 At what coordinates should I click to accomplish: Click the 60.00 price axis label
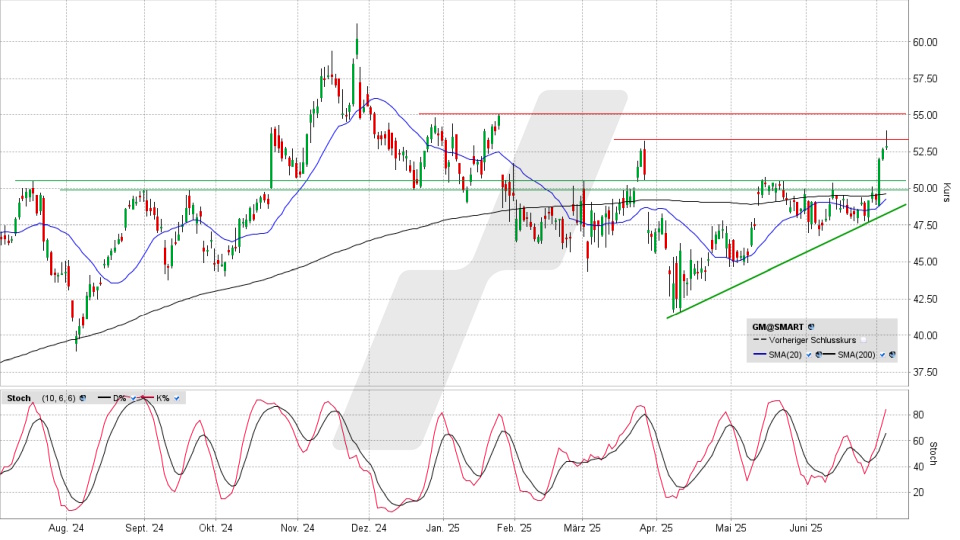point(924,42)
